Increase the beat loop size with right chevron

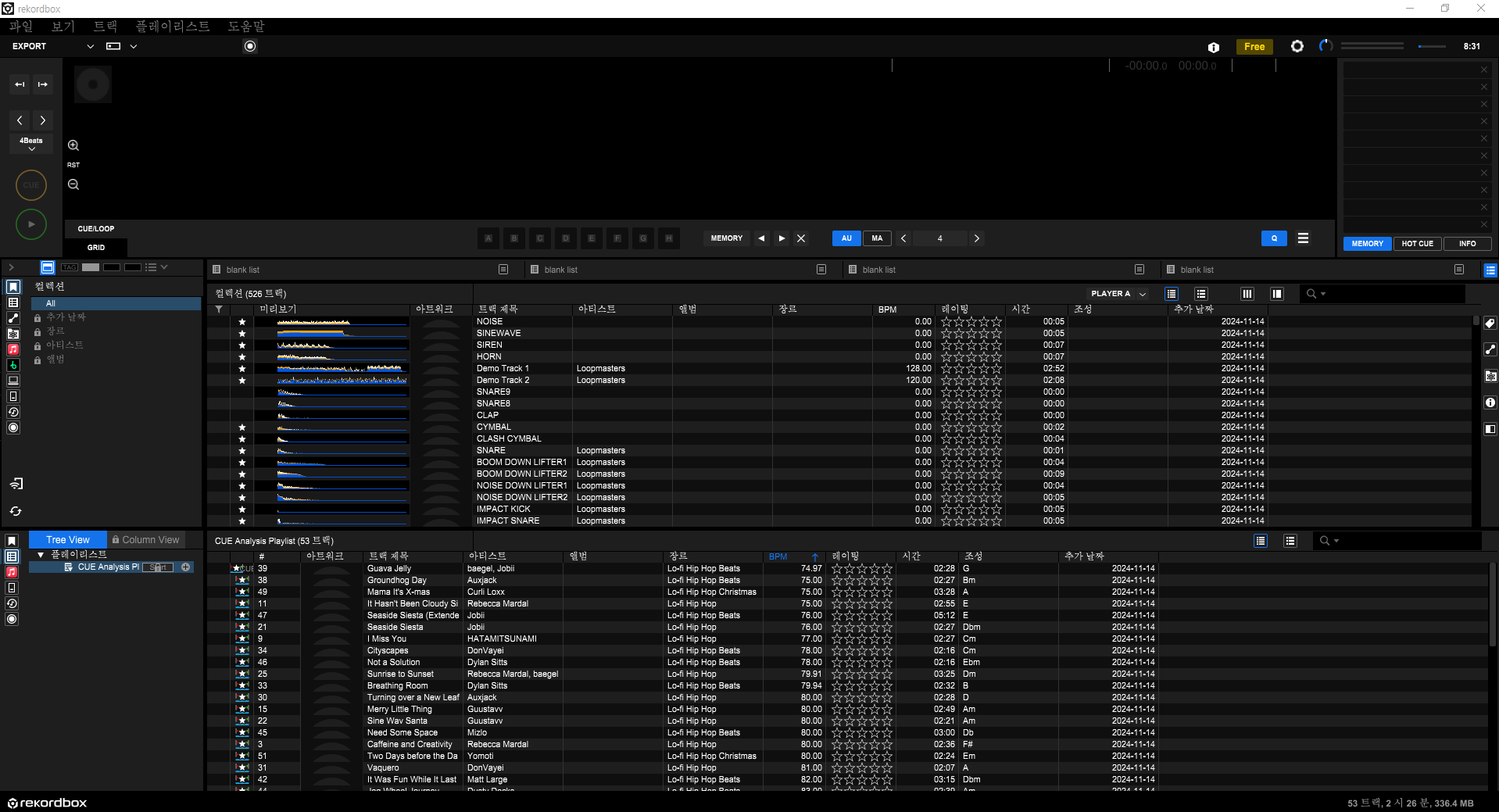[x=976, y=238]
